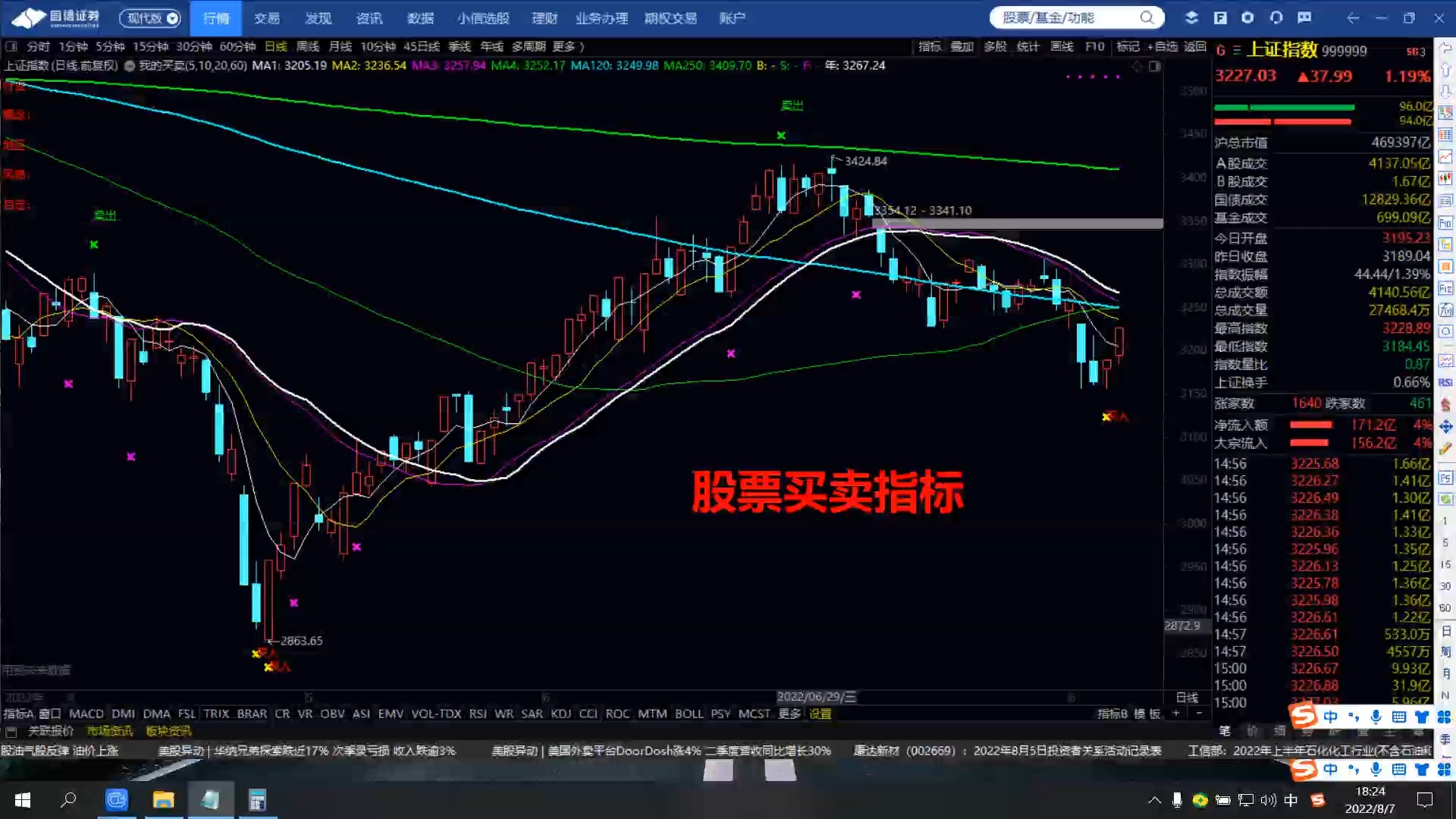This screenshot has height=819, width=1456.
Task: Select the 数据 data tab
Action: pyautogui.click(x=420, y=18)
